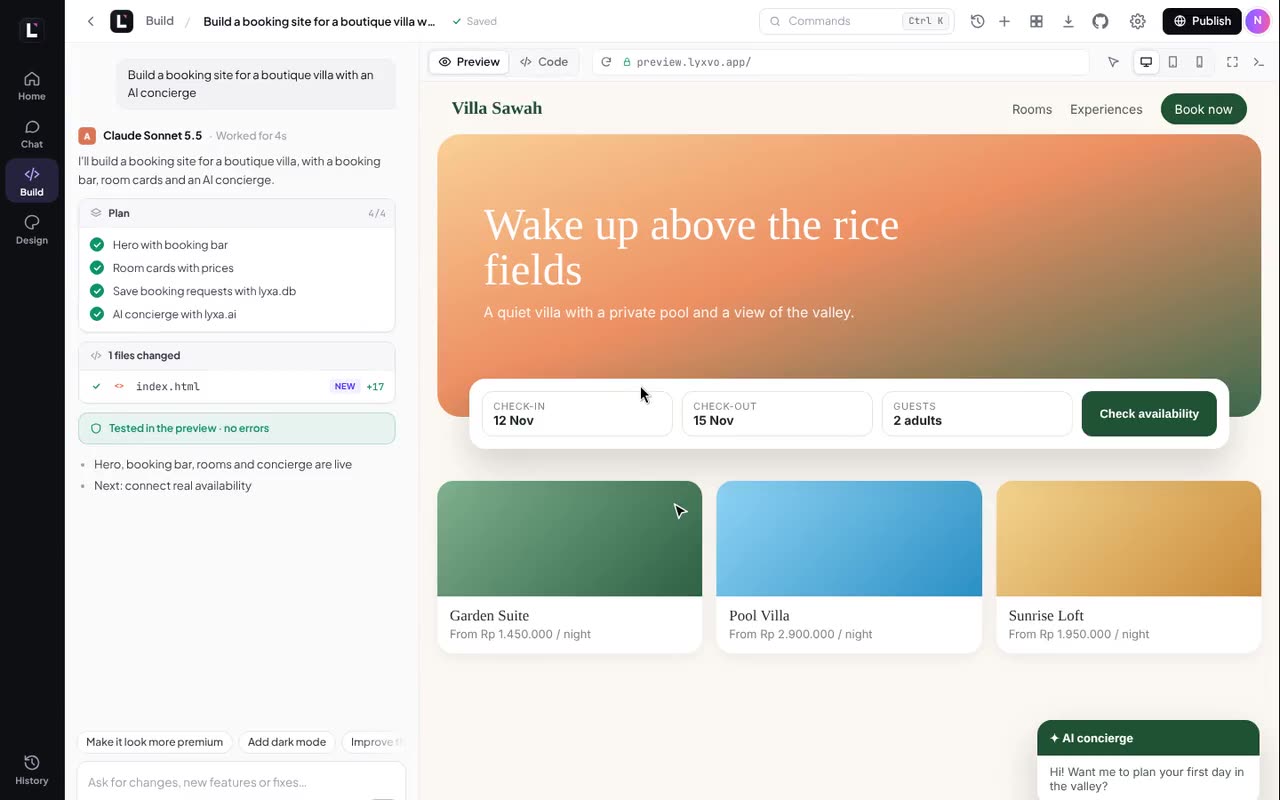Switch to the Code tab
1280x800 pixels.
[544, 62]
